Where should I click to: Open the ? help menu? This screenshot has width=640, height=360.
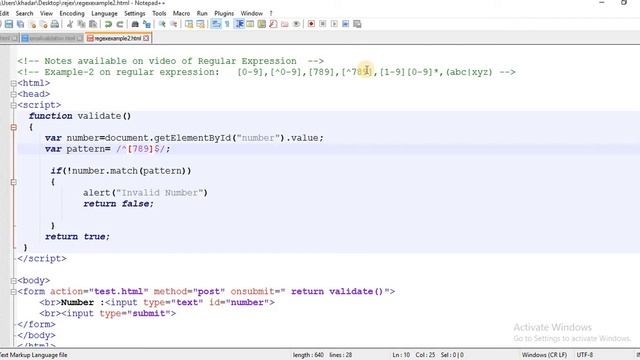click(271, 13)
